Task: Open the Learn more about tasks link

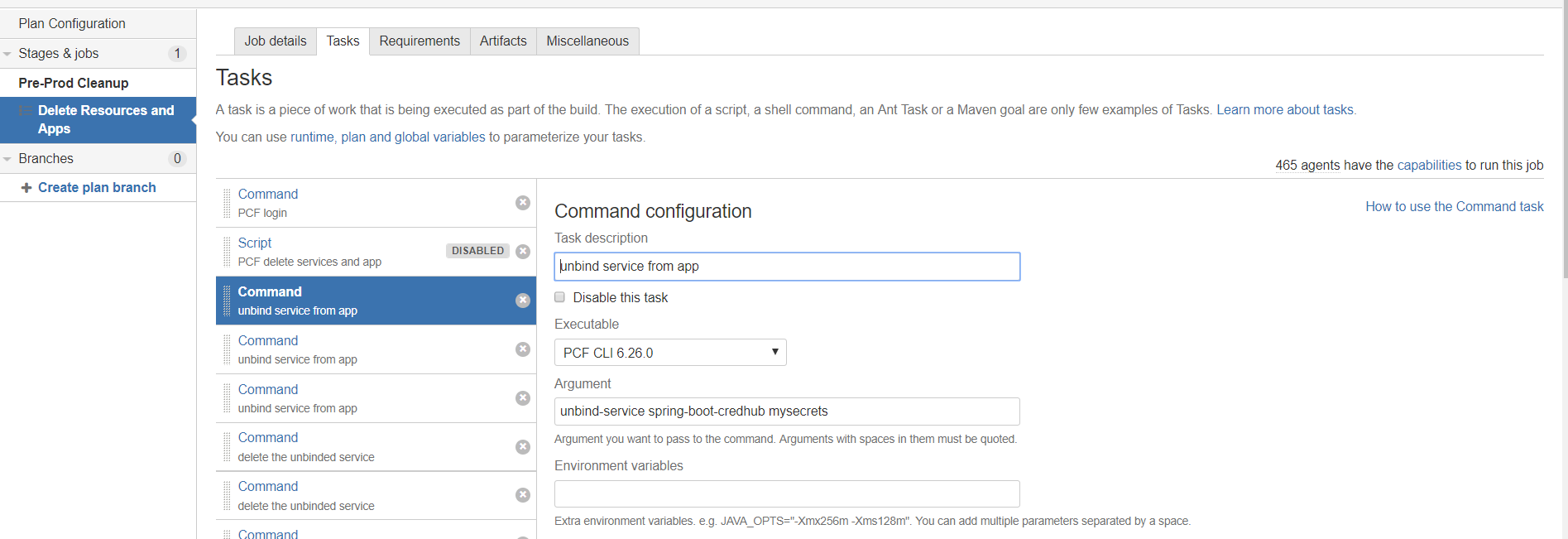Action: (x=1285, y=110)
